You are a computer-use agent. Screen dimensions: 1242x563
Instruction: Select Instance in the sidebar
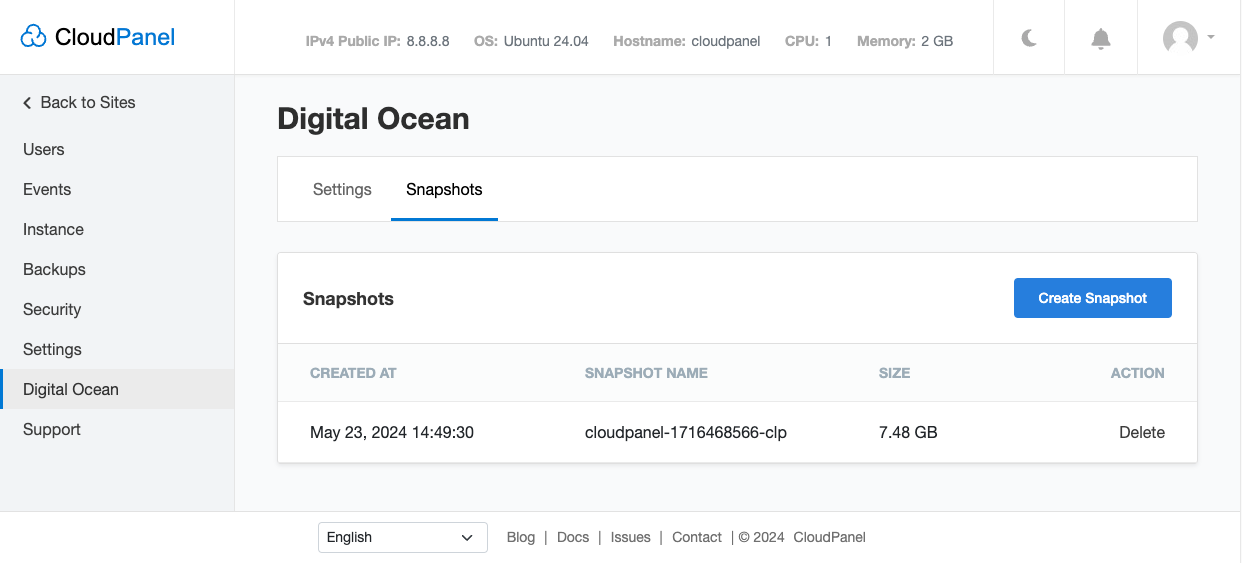53,229
